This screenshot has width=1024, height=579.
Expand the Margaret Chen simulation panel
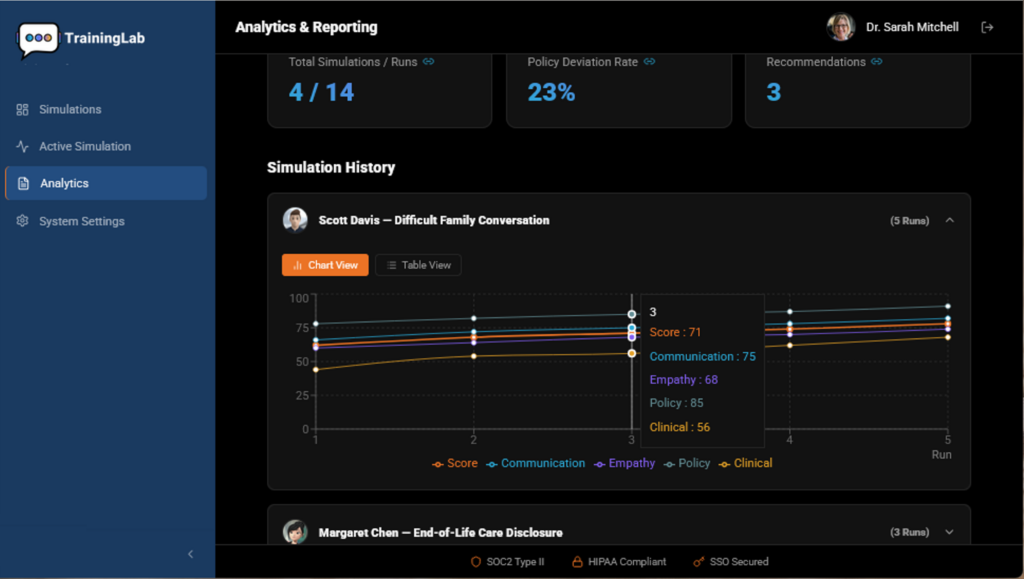[x=950, y=532]
